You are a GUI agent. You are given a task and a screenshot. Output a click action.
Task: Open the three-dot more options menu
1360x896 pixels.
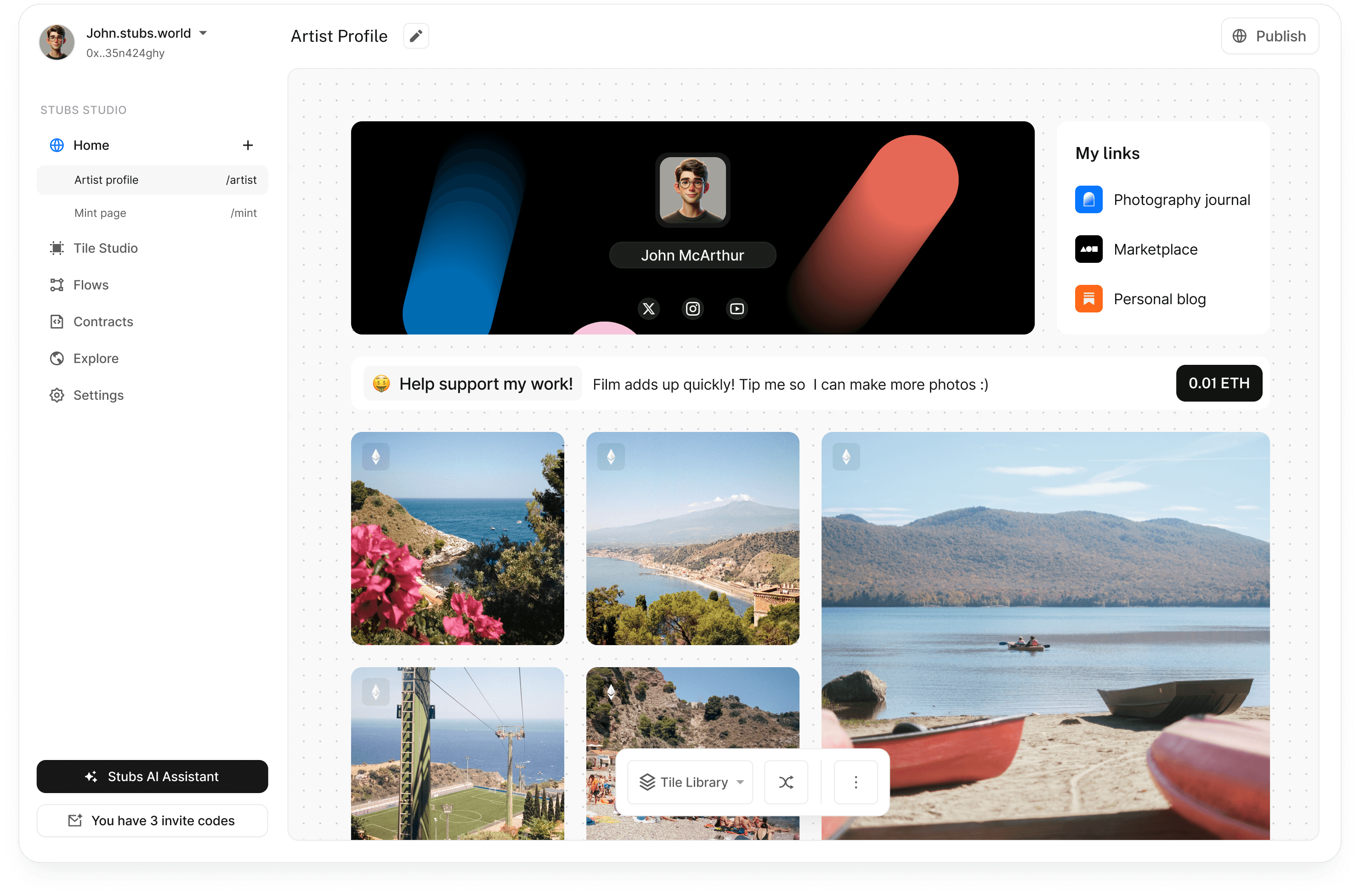[856, 782]
